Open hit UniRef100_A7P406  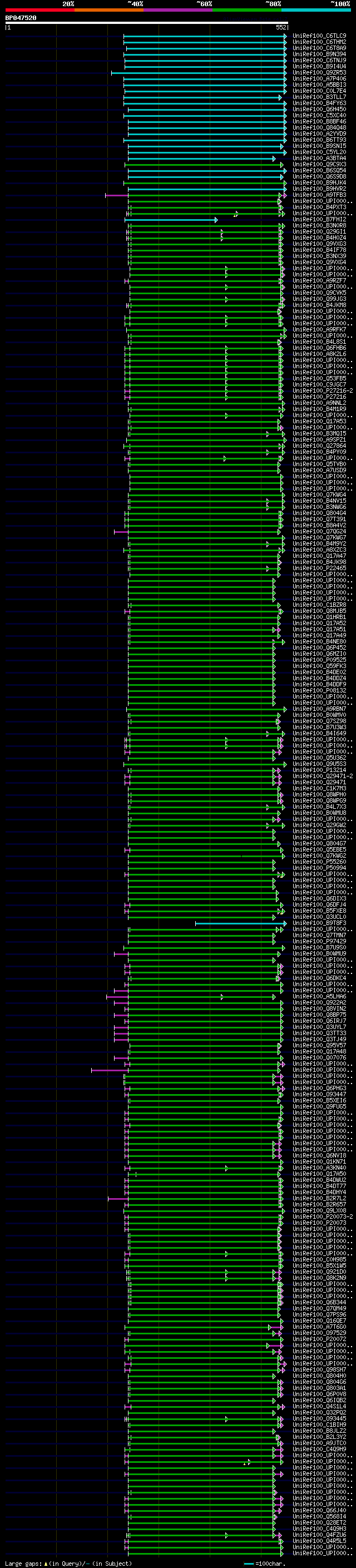pos(319,78)
